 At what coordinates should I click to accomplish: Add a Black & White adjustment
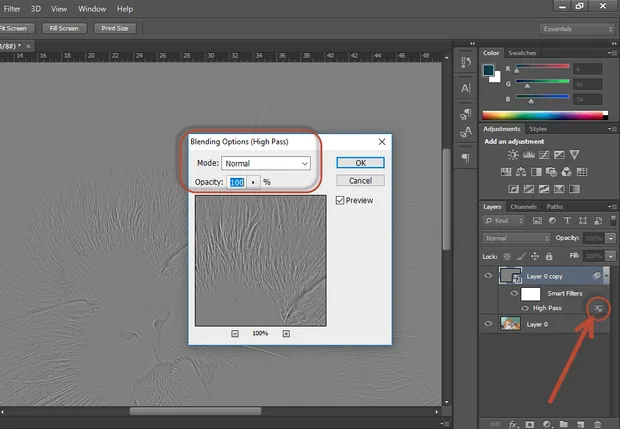point(536,172)
